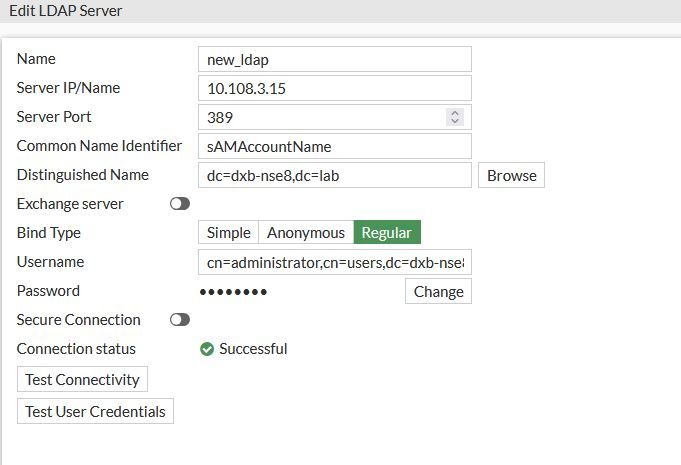Open Test User Credentials
The image size is (681, 465).
[95, 411]
